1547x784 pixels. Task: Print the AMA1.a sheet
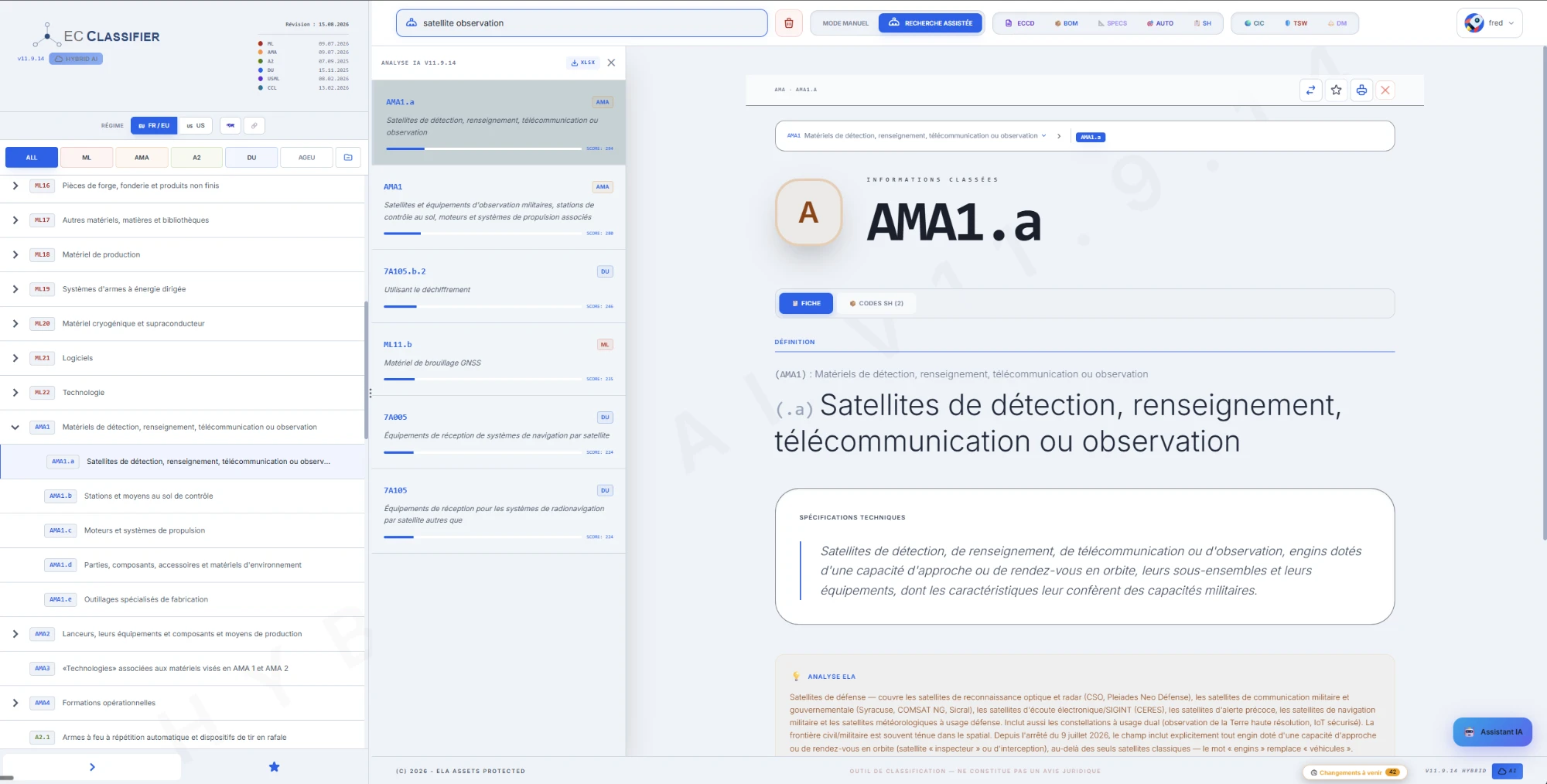tap(1361, 90)
